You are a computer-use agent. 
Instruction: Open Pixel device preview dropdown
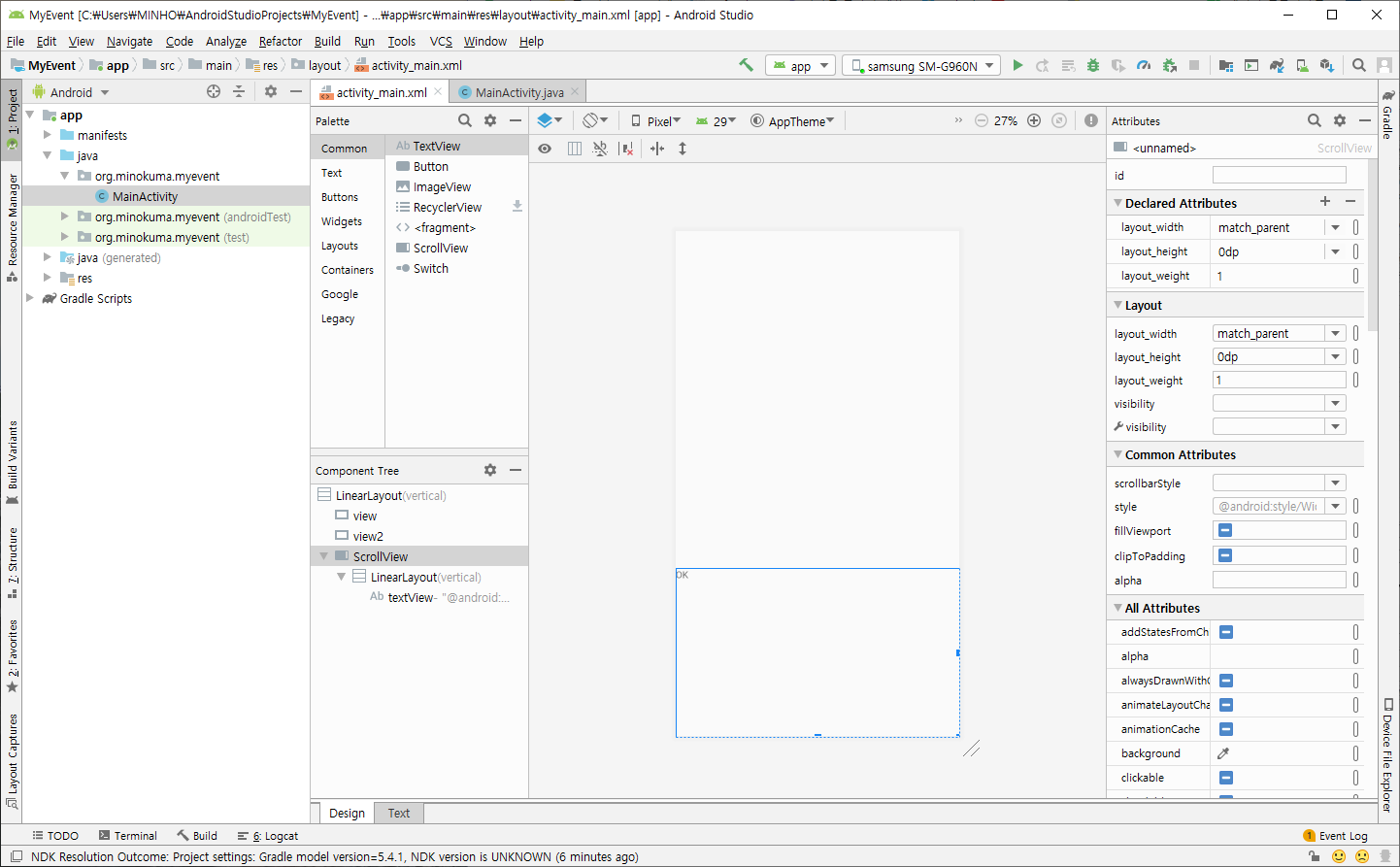[x=655, y=121]
